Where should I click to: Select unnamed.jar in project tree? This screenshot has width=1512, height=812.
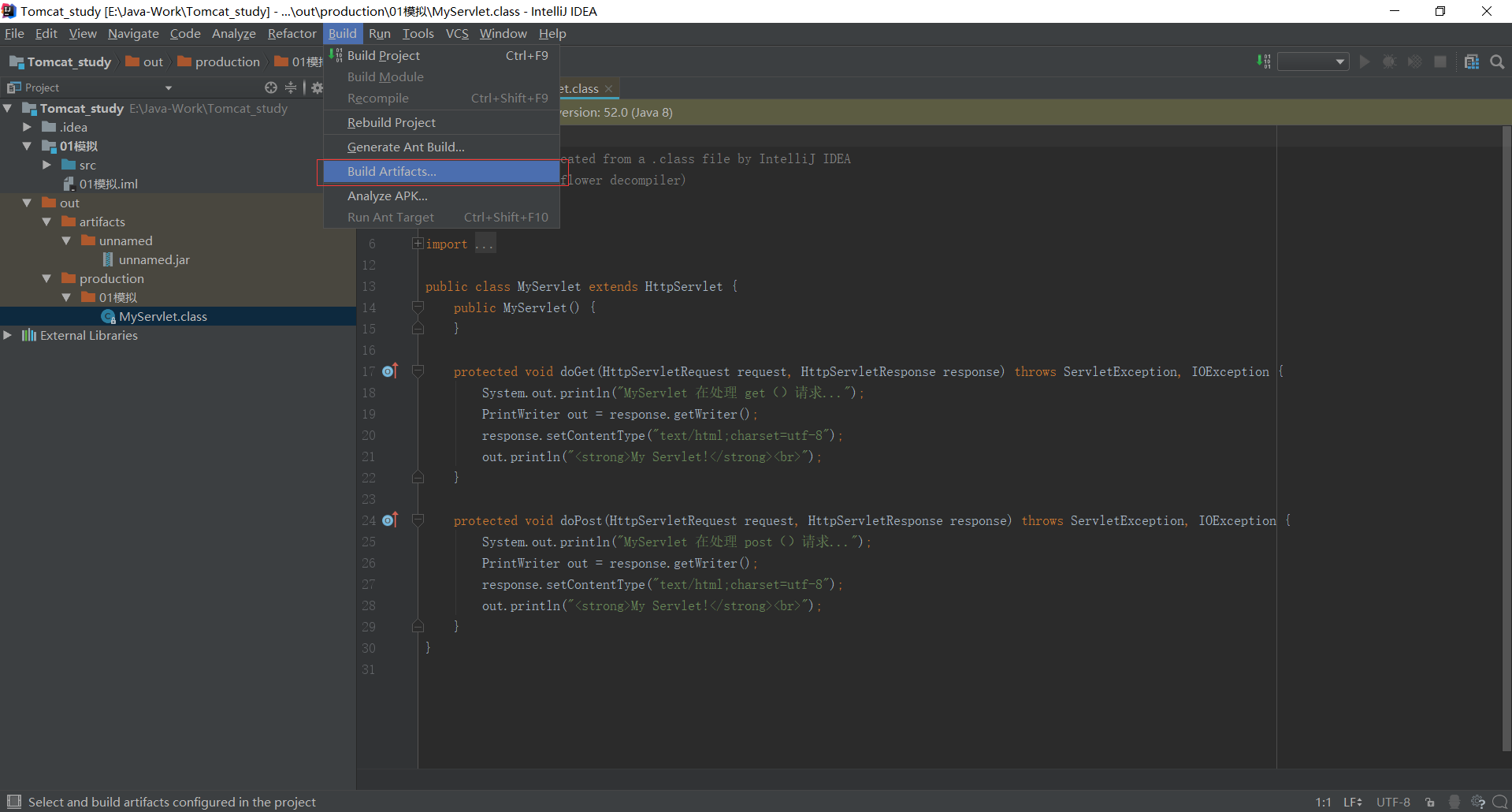(x=154, y=259)
